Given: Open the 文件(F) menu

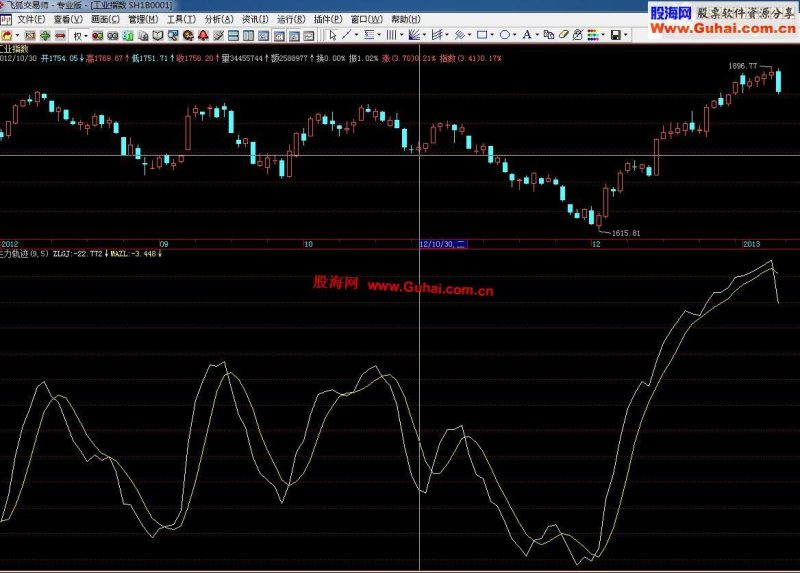Looking at the screenshot, I should click(x=31, y=19).
